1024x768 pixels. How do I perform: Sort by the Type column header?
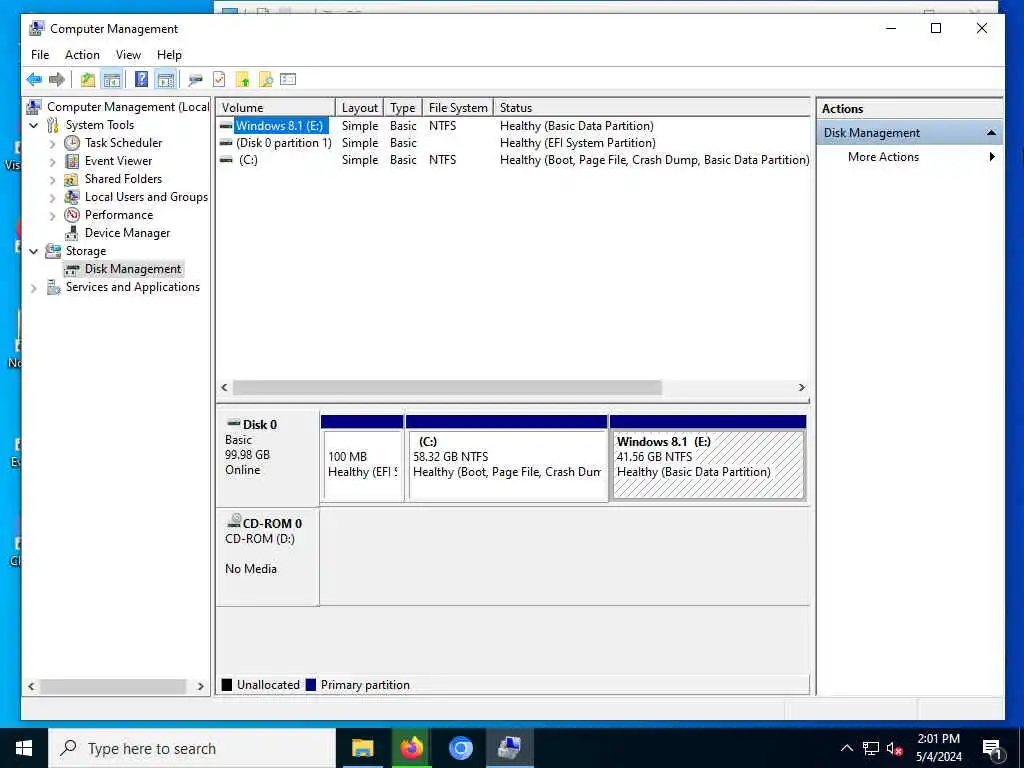pyautogui.click(x=403, y=108)
